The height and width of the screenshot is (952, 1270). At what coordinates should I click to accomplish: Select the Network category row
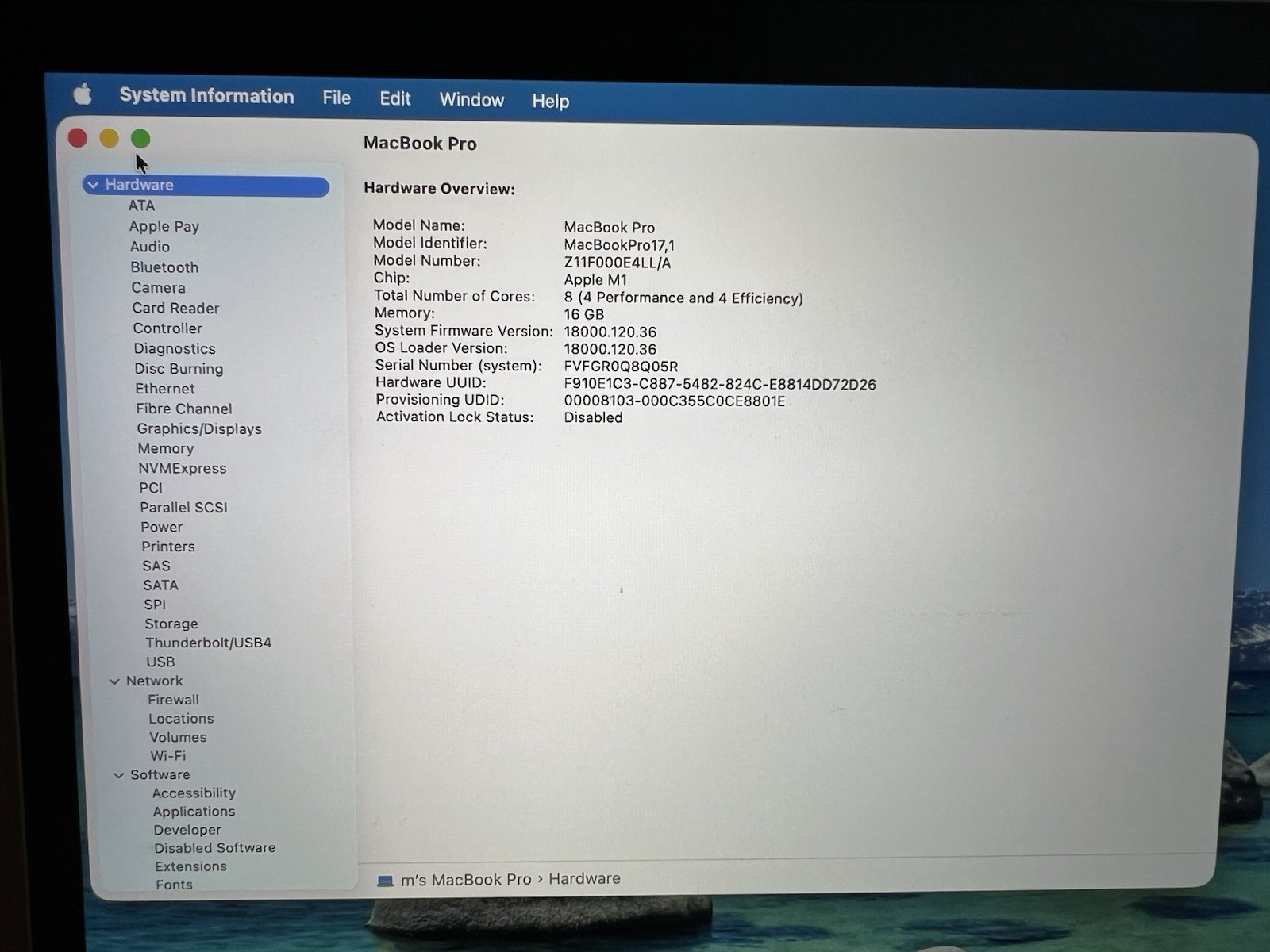(x=155, y=681)
